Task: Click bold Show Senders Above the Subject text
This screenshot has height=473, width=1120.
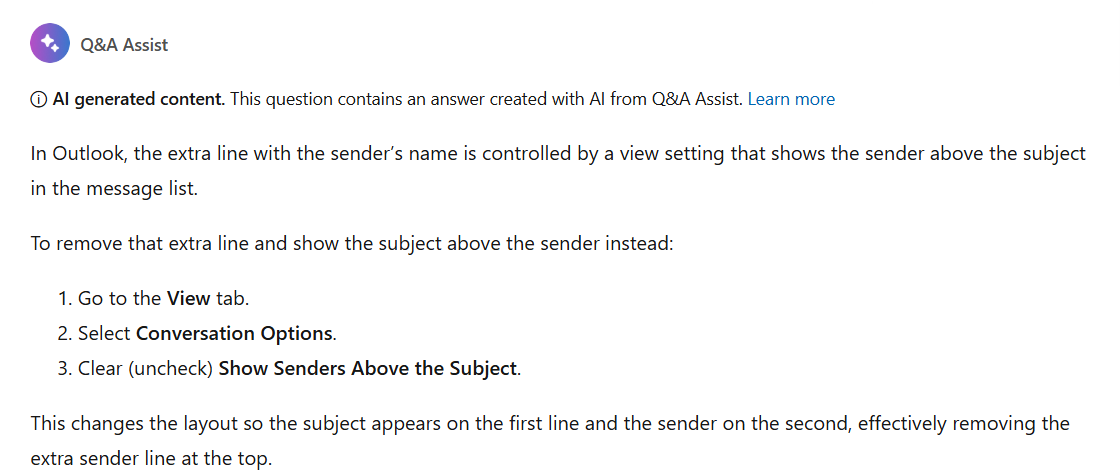Action: (x=368, y=369)
